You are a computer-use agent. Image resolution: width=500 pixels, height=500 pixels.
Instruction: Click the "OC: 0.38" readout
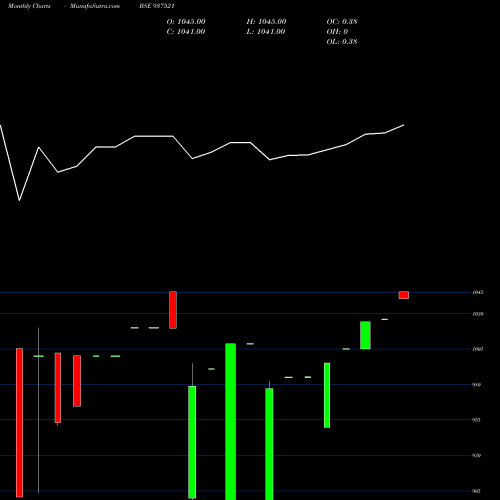click(342, 22)
